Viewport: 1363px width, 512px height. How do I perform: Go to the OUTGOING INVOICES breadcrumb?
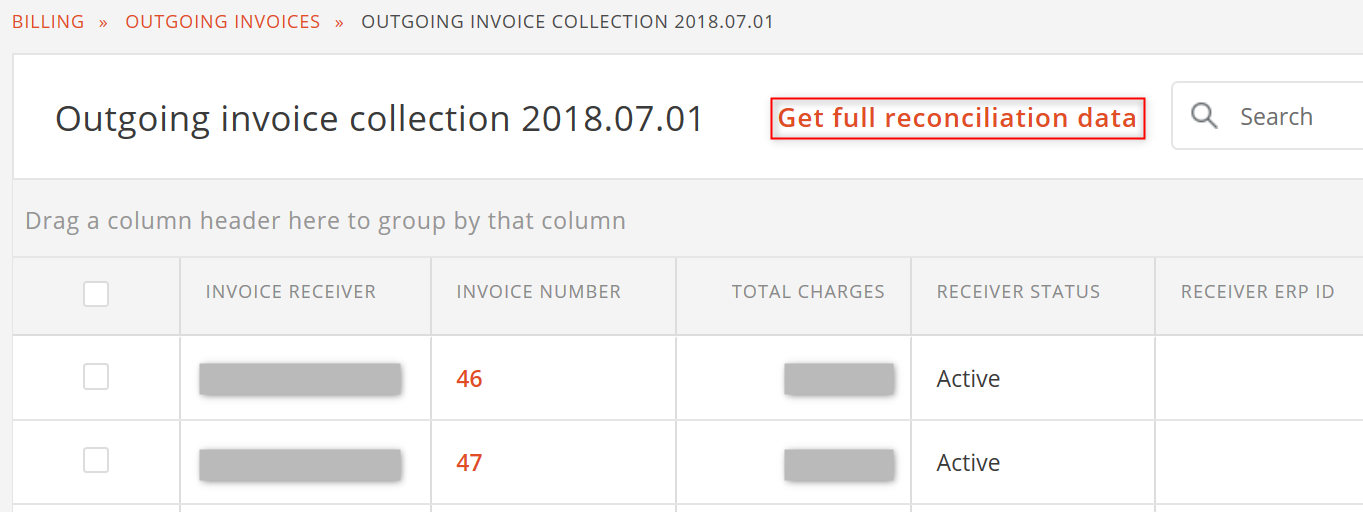[x=222, y=22]
